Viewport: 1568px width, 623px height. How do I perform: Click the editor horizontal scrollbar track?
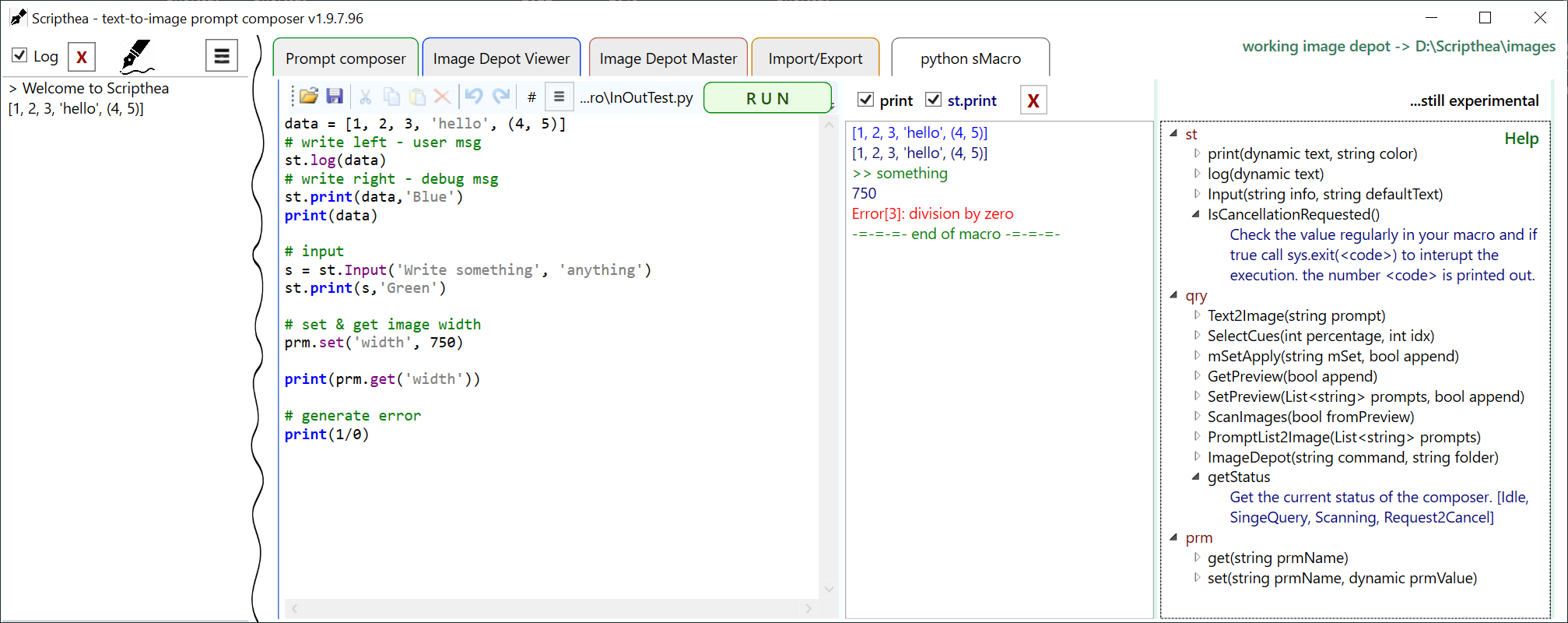click(x=551, y=608)
